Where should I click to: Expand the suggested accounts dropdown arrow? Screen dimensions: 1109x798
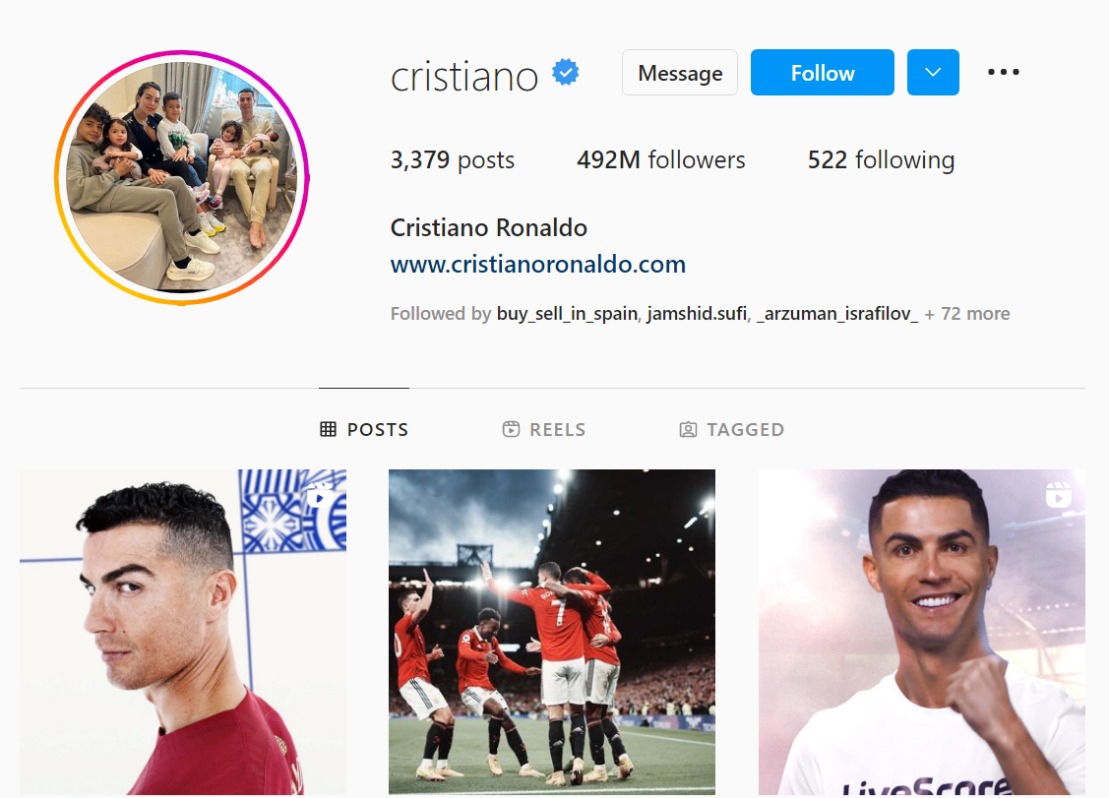pyautogui.click(x=933, y=72)
